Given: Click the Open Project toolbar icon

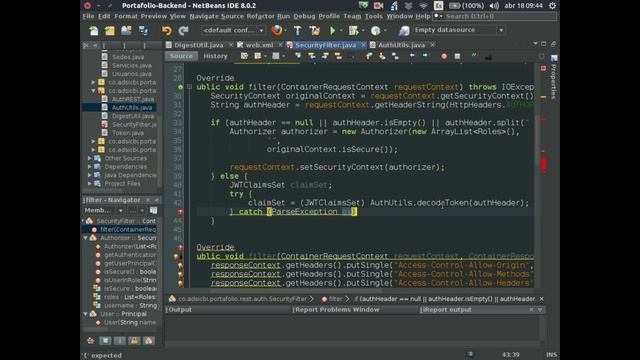Looking at the screenshot, I should [x=126, y=31].
